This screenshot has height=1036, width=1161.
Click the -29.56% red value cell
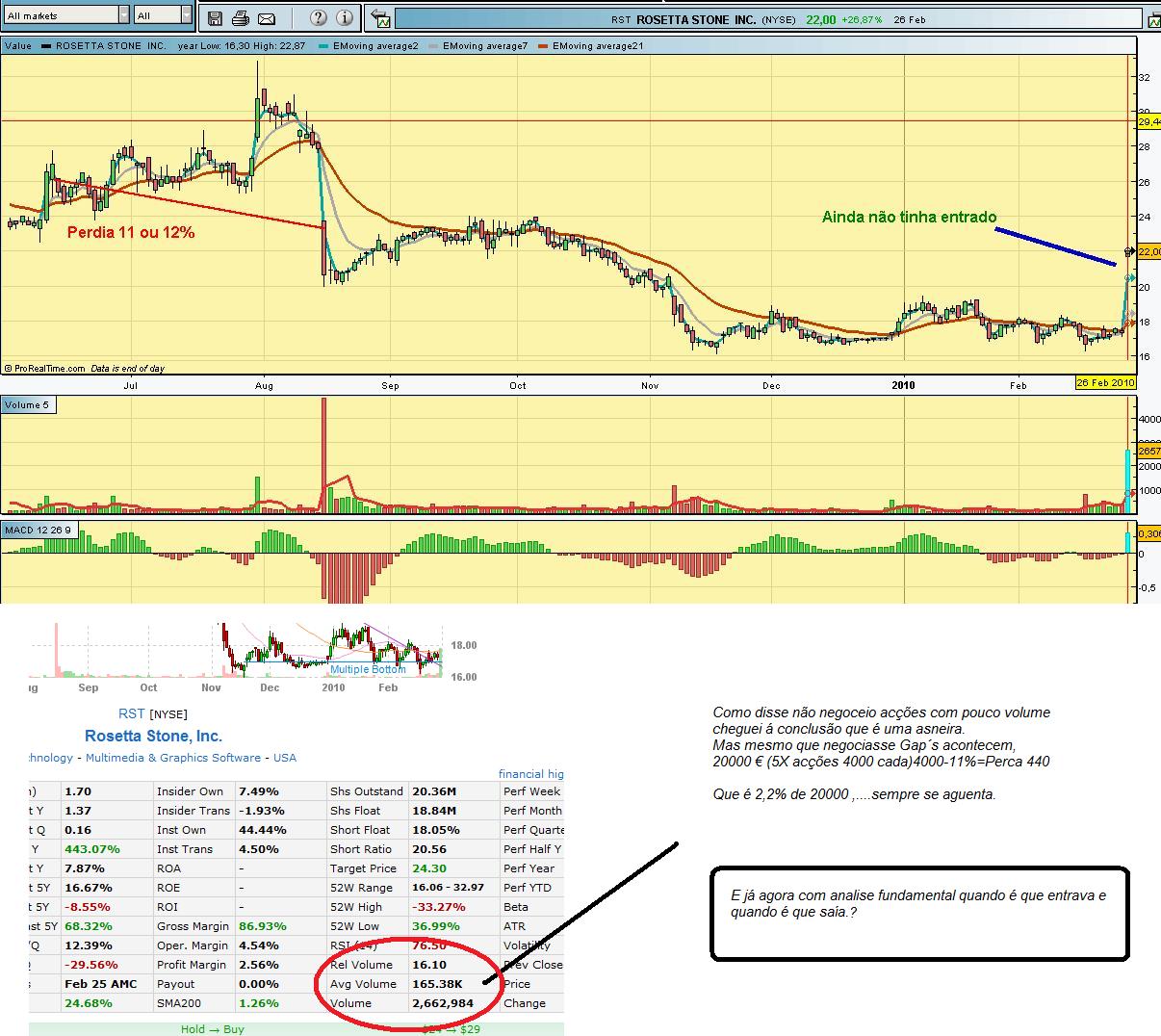click(91, 965)
